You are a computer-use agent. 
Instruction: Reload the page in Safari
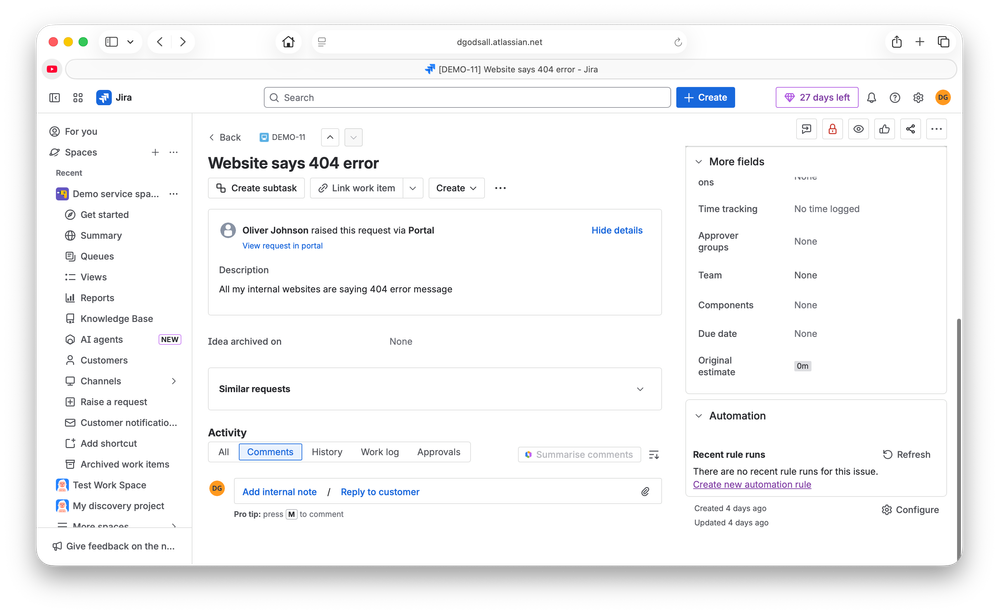(678, 42)
